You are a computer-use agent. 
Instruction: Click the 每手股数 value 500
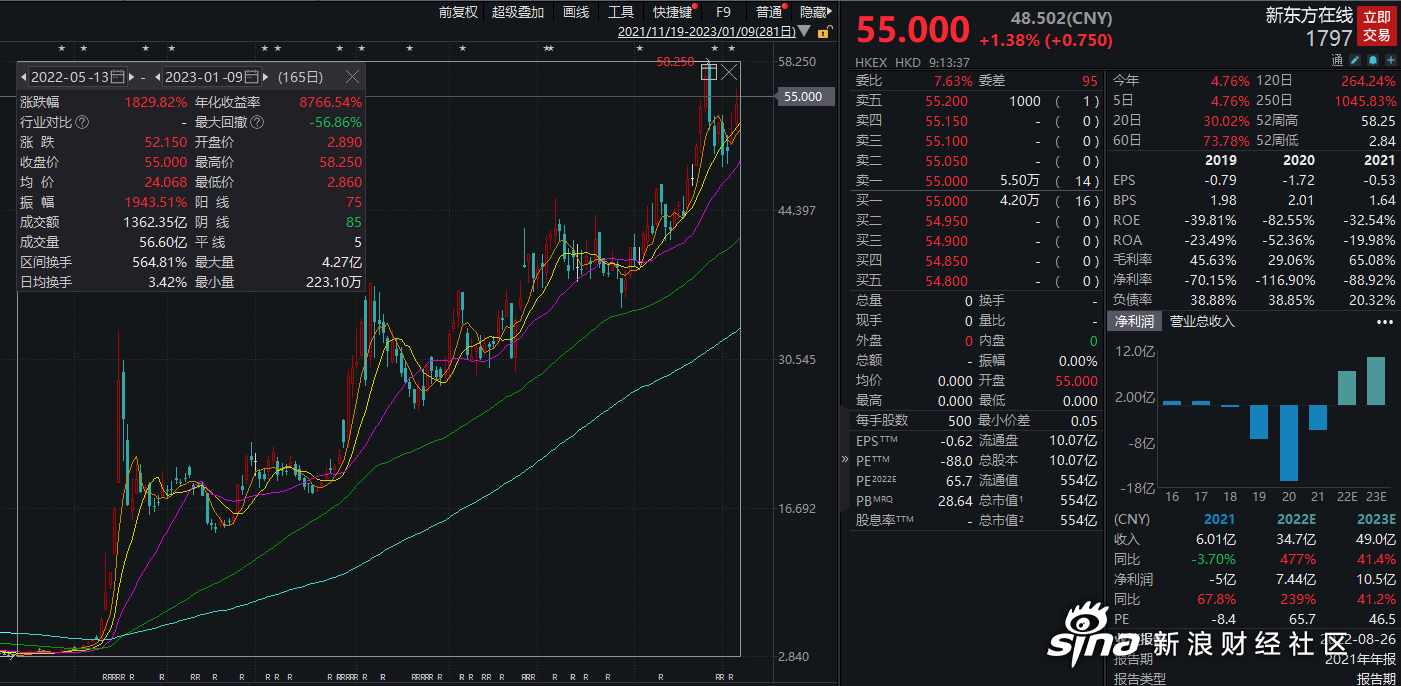coord(959,421)
